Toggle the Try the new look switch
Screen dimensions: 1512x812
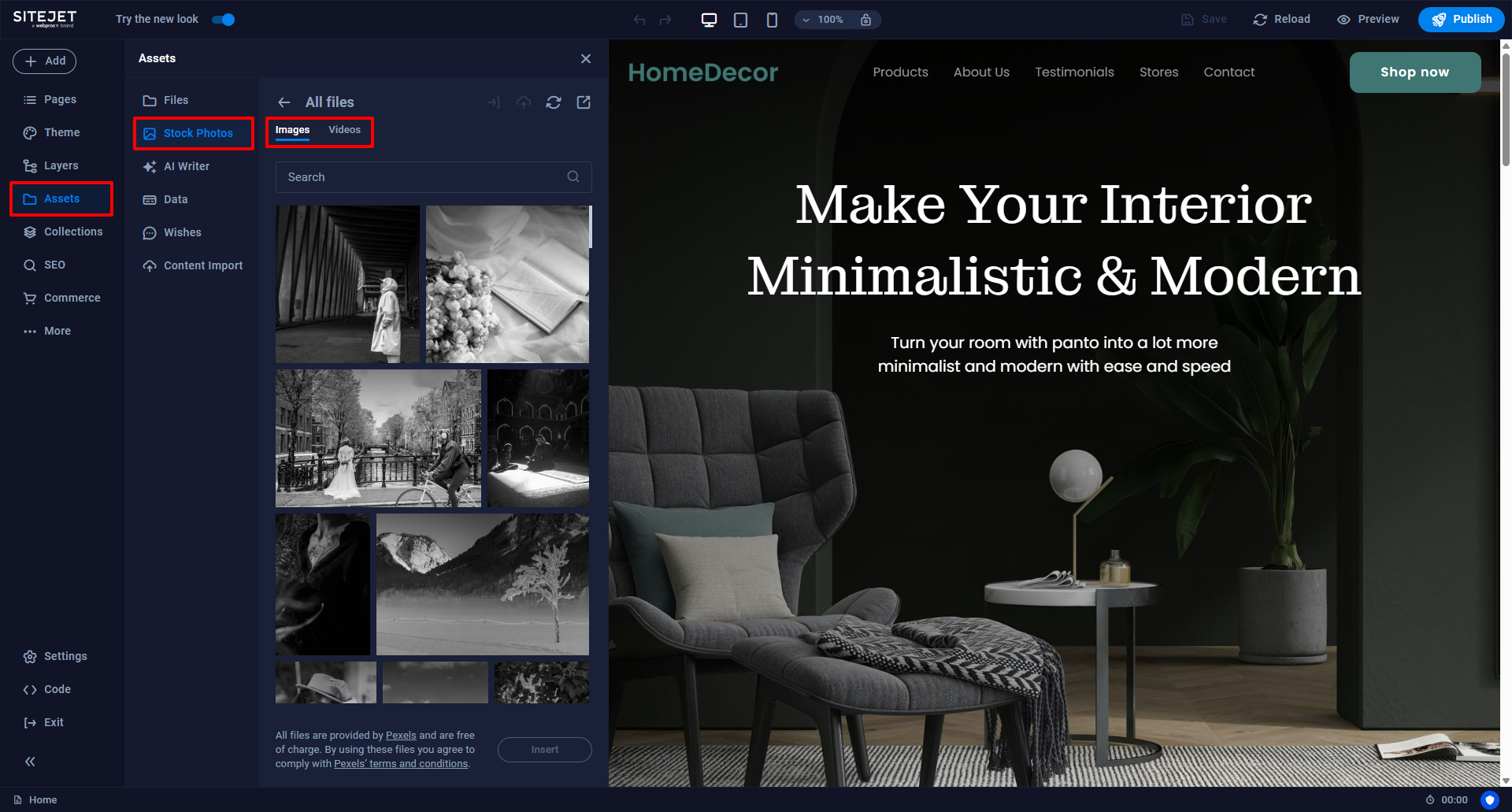click(x=224, y=20)
